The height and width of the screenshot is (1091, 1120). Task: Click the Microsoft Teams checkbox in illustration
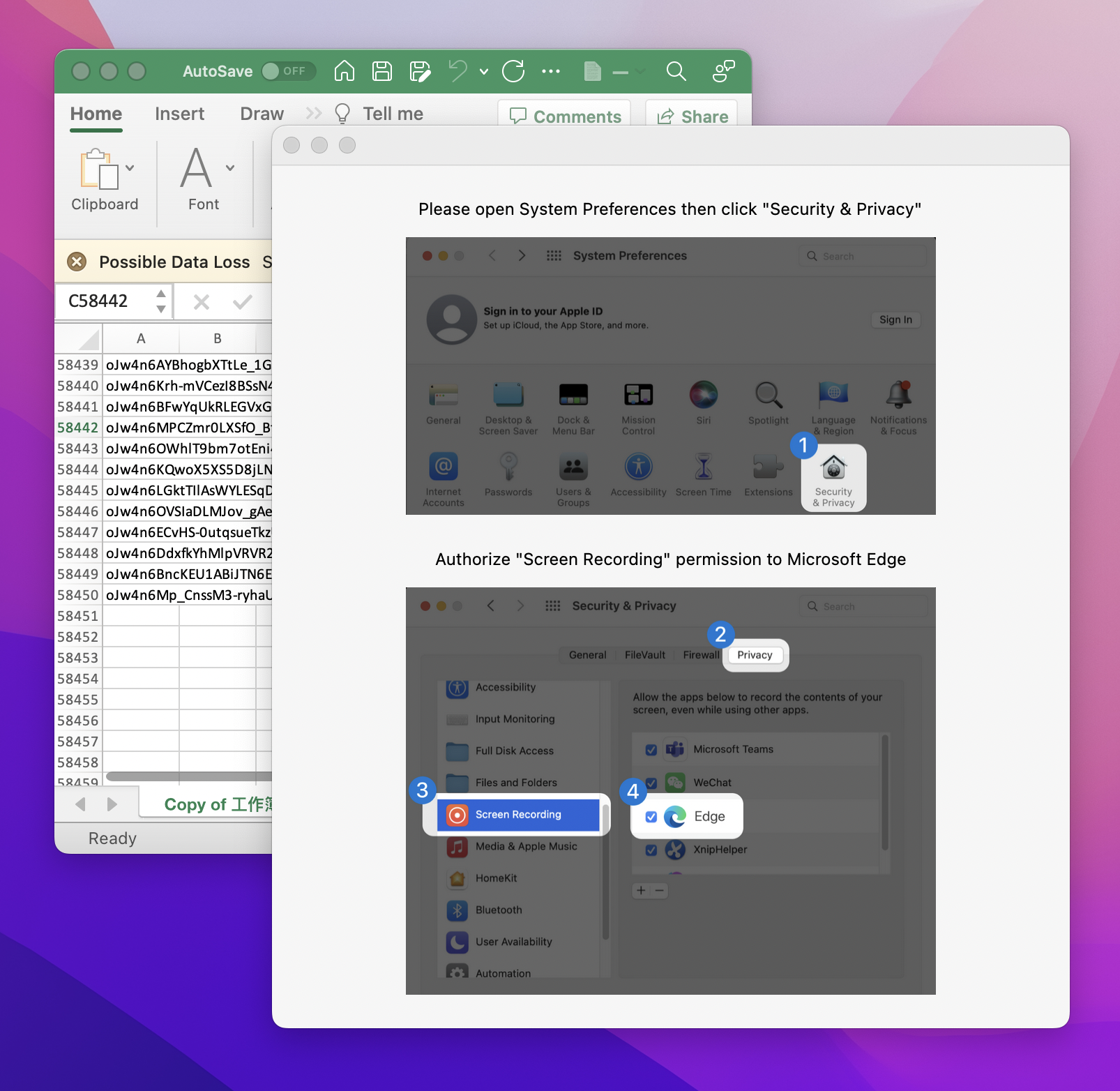tap(651, 750)
